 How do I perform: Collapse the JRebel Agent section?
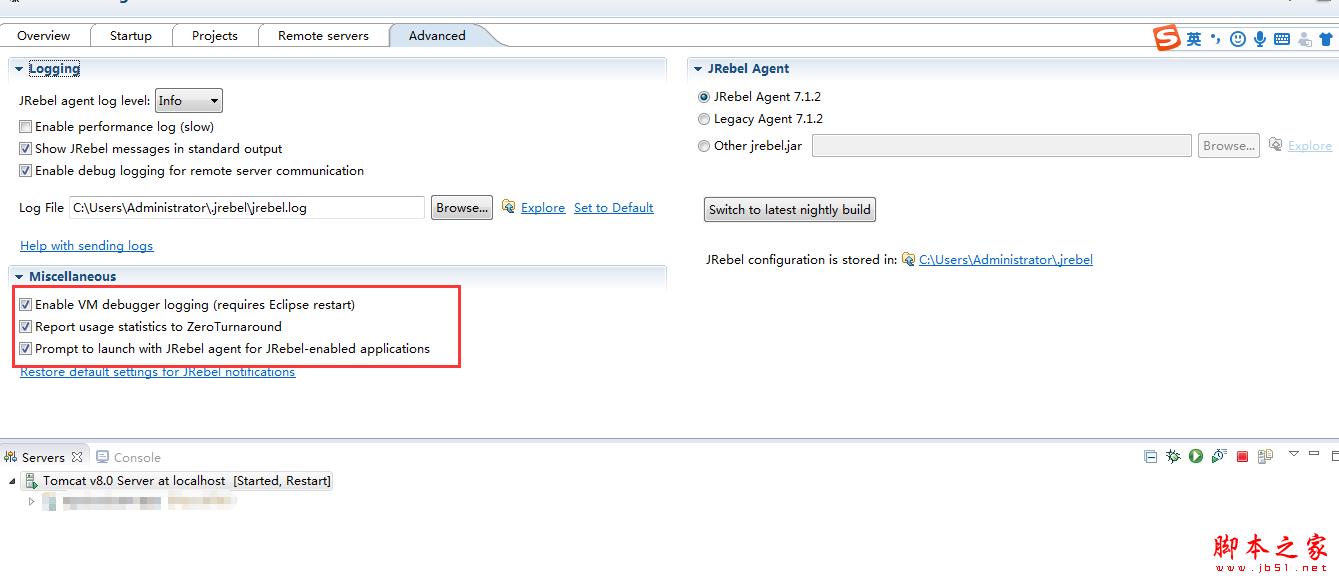(698, 69)
